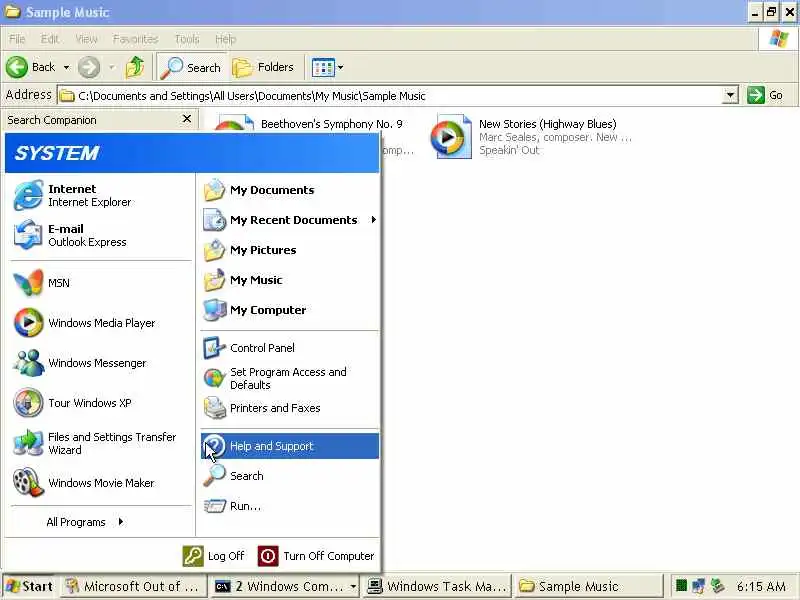
Task: Open Internet Explorer from the Start menu
Action: coord(100,195)
